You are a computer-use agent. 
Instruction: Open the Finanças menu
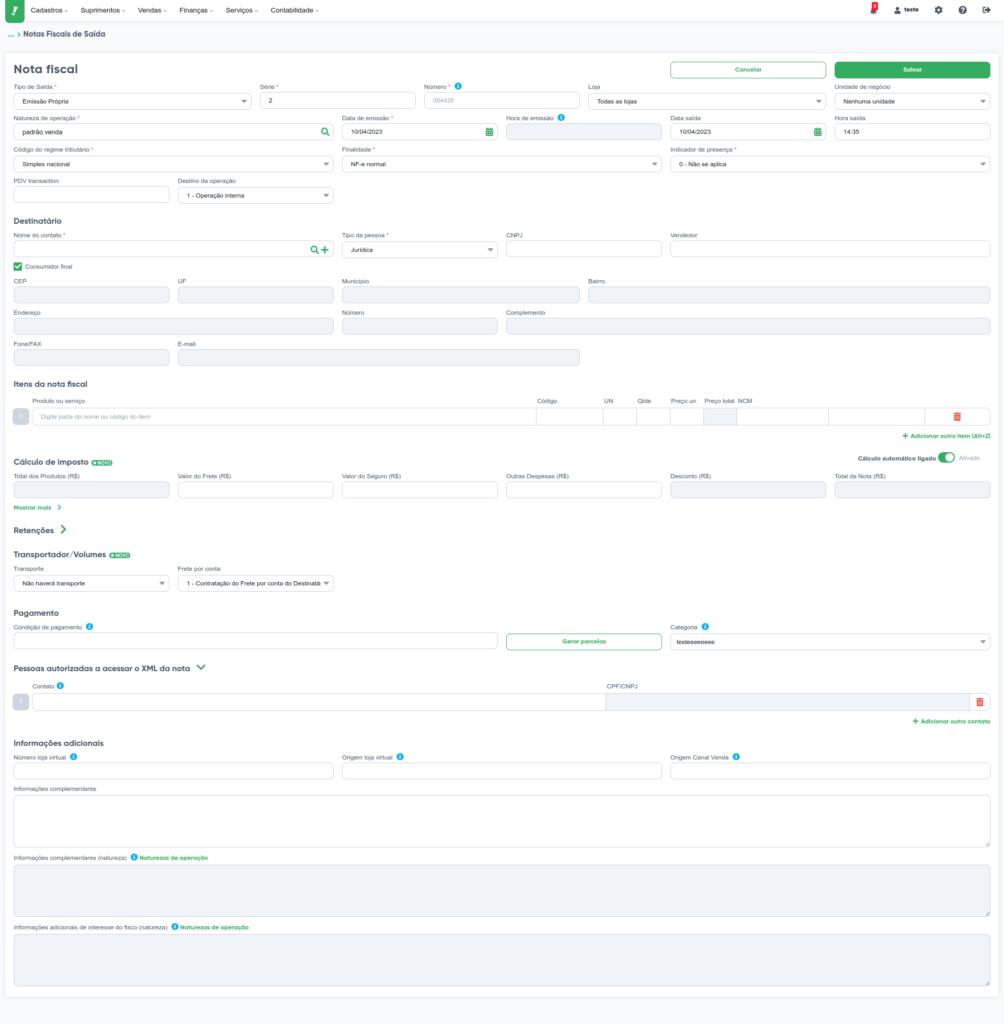[198, 10]
